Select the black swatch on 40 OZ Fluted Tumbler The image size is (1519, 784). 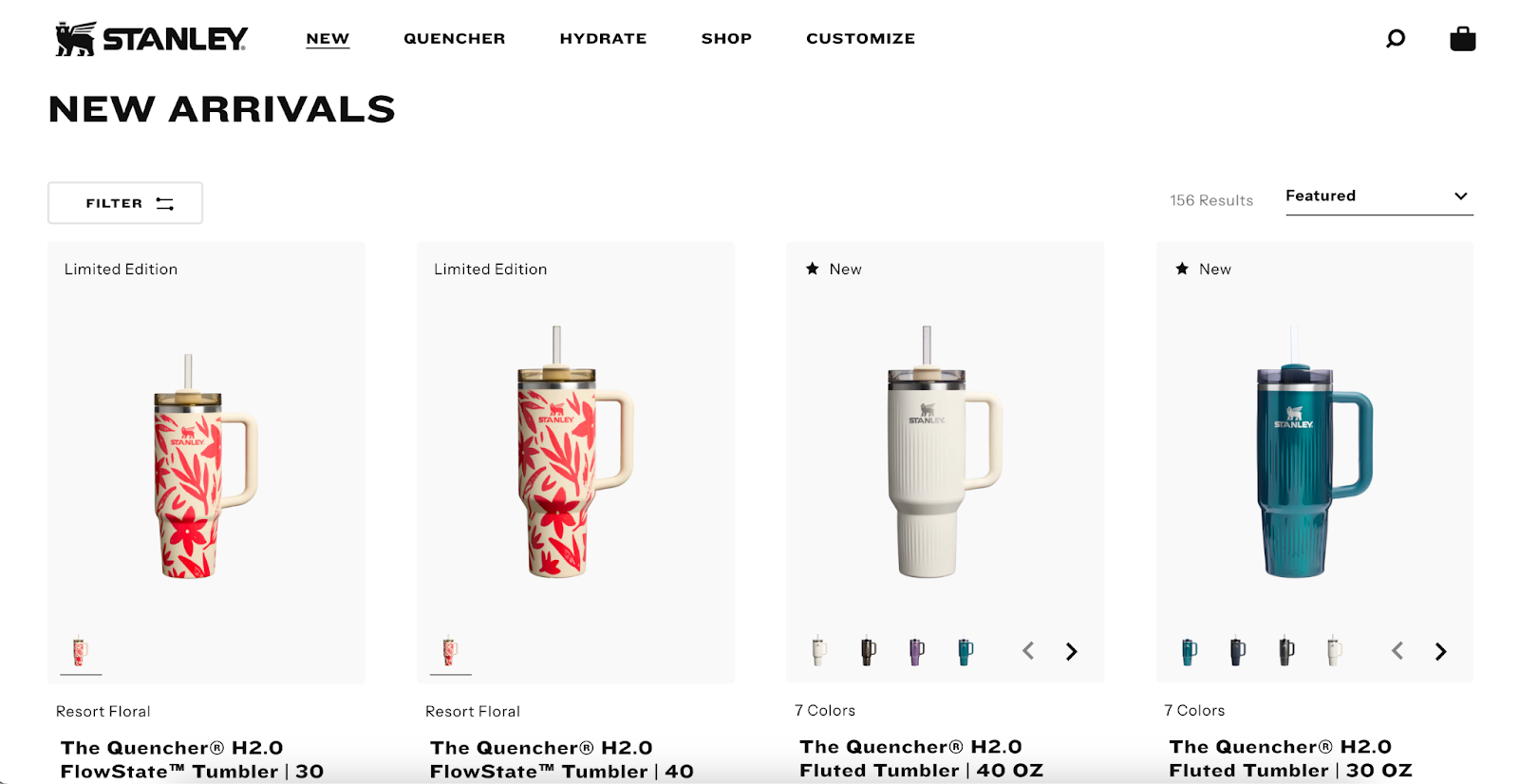click(x=868, y=651)
